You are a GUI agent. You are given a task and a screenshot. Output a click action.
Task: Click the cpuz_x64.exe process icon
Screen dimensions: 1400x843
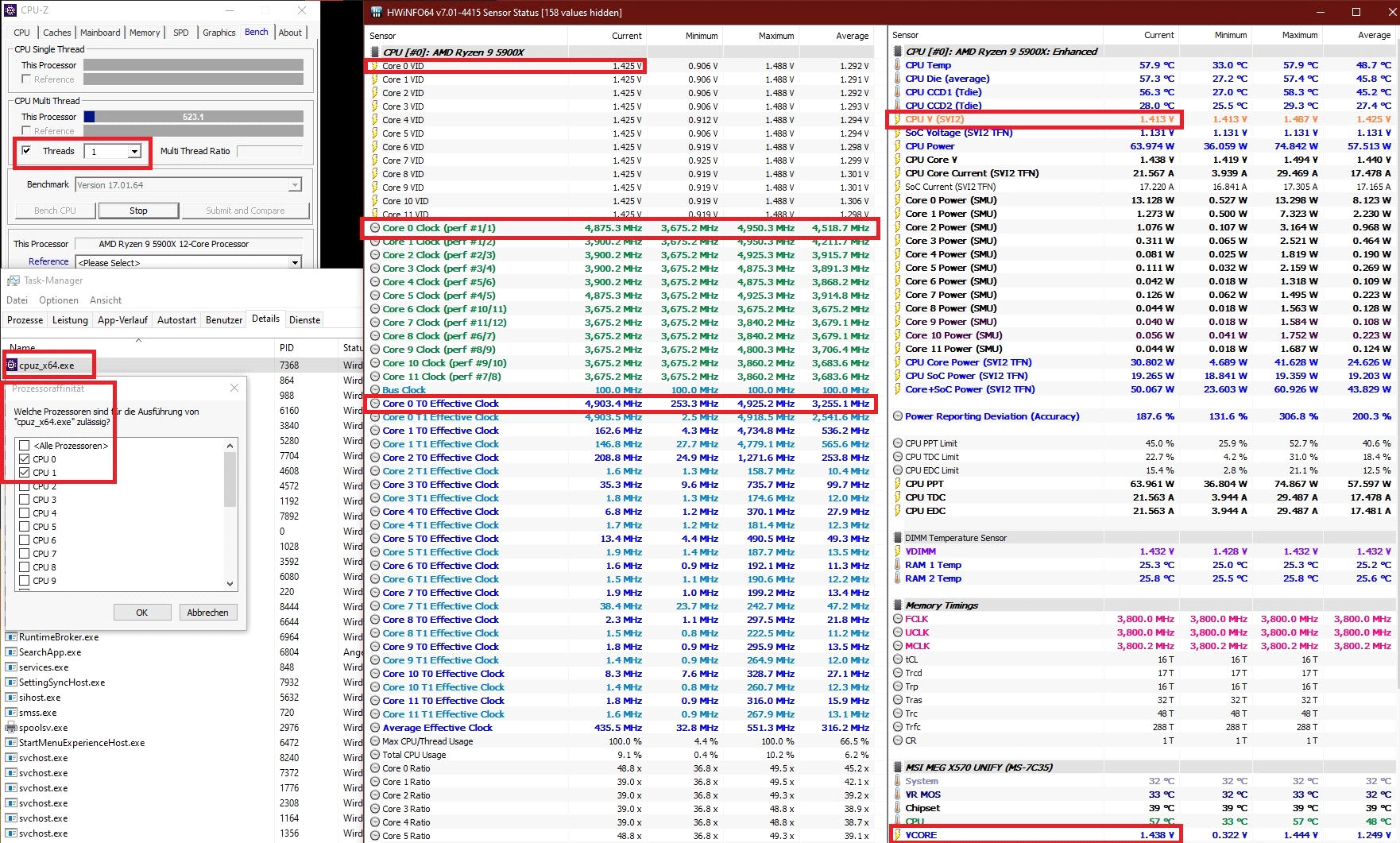point(12,365)
